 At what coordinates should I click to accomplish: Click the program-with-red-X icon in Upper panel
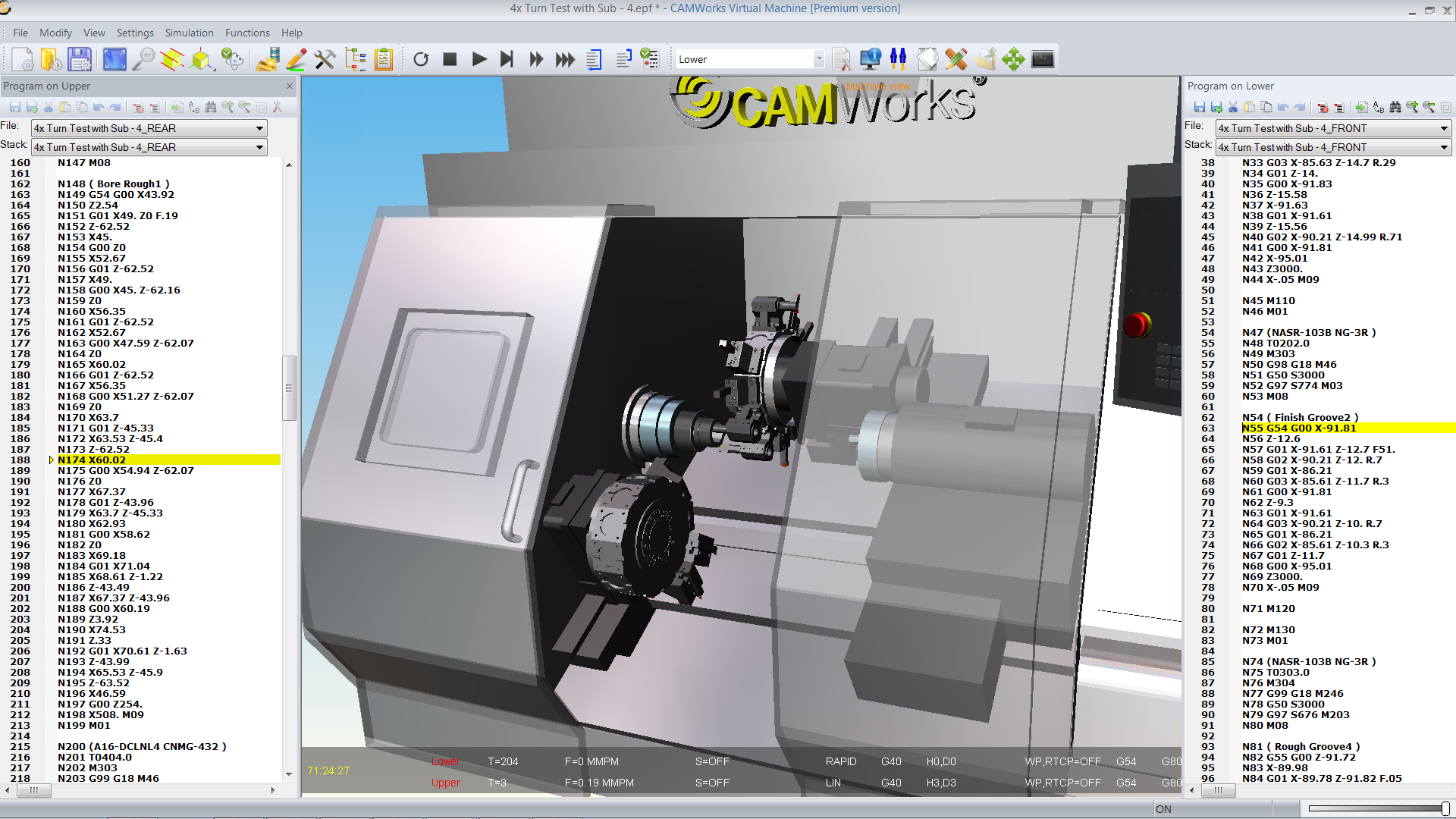tap(138, 108)
